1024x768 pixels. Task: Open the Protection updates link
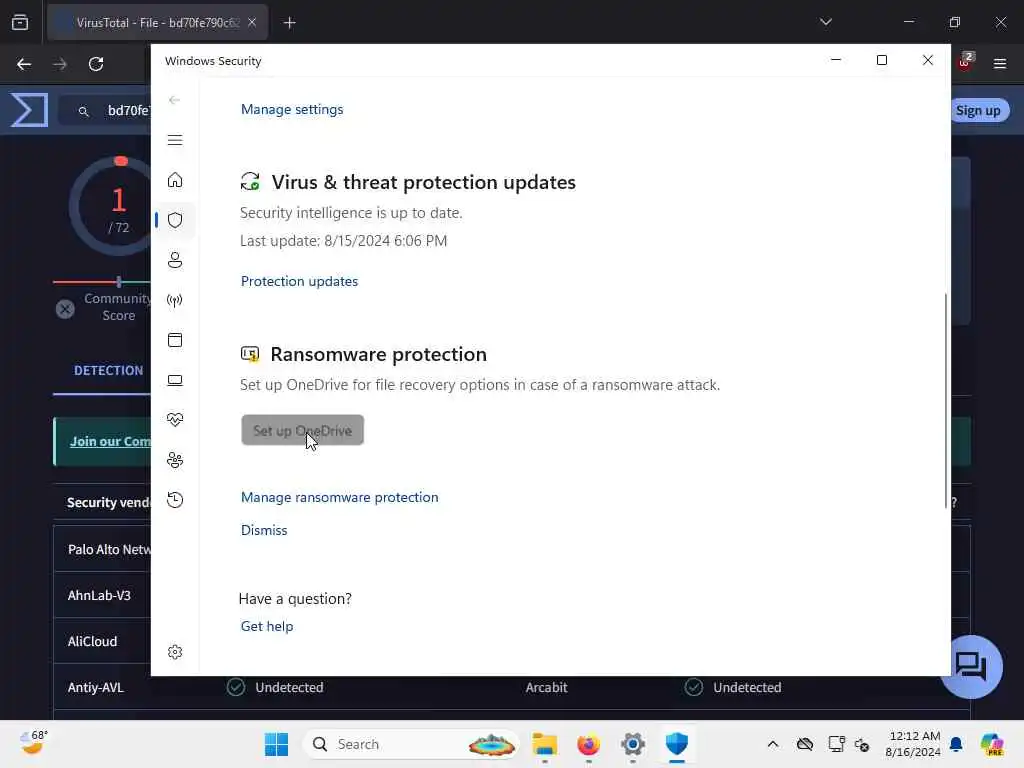tap(299, 281)
